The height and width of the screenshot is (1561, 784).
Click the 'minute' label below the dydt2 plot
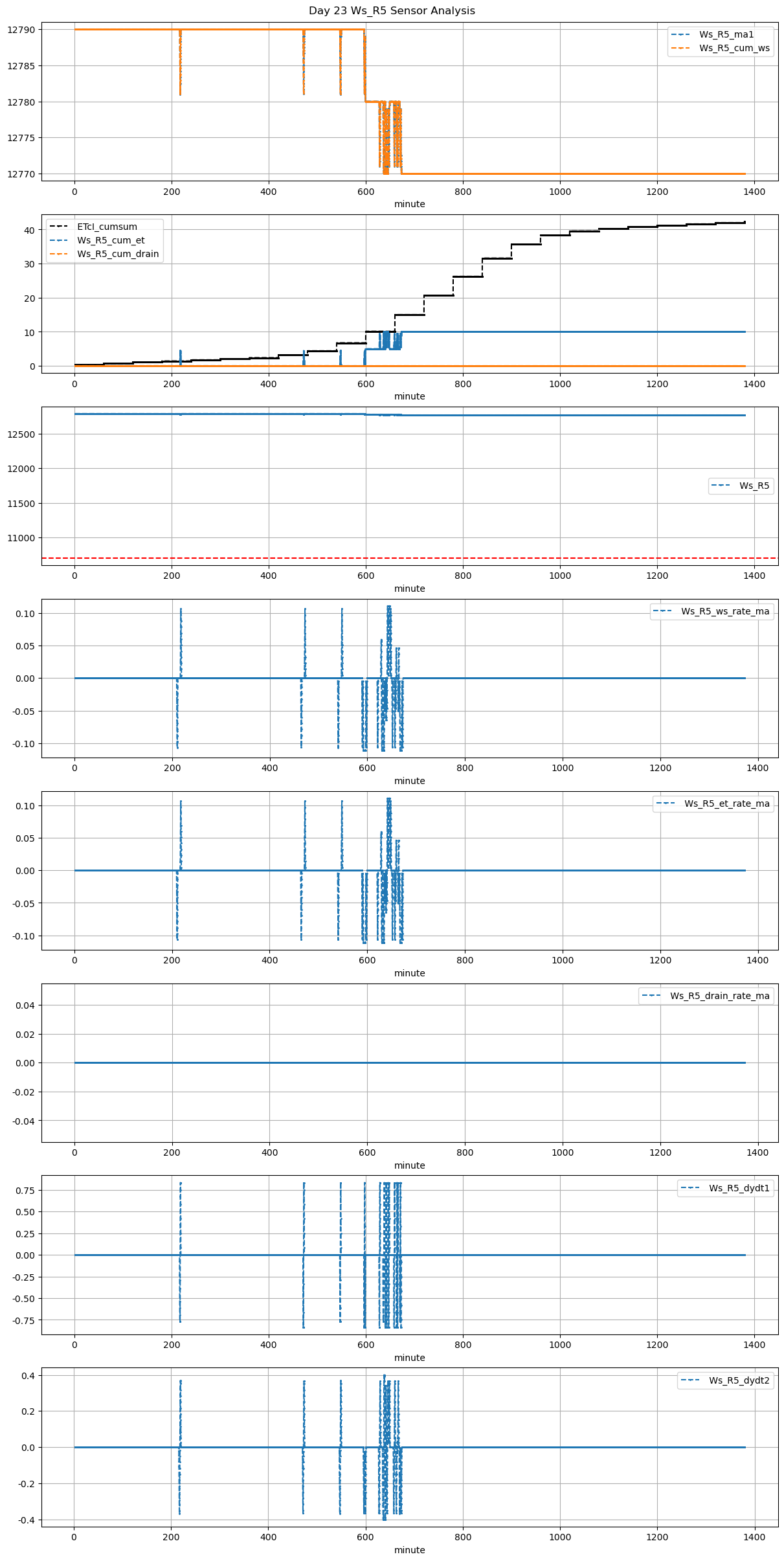click(409, 1550)
